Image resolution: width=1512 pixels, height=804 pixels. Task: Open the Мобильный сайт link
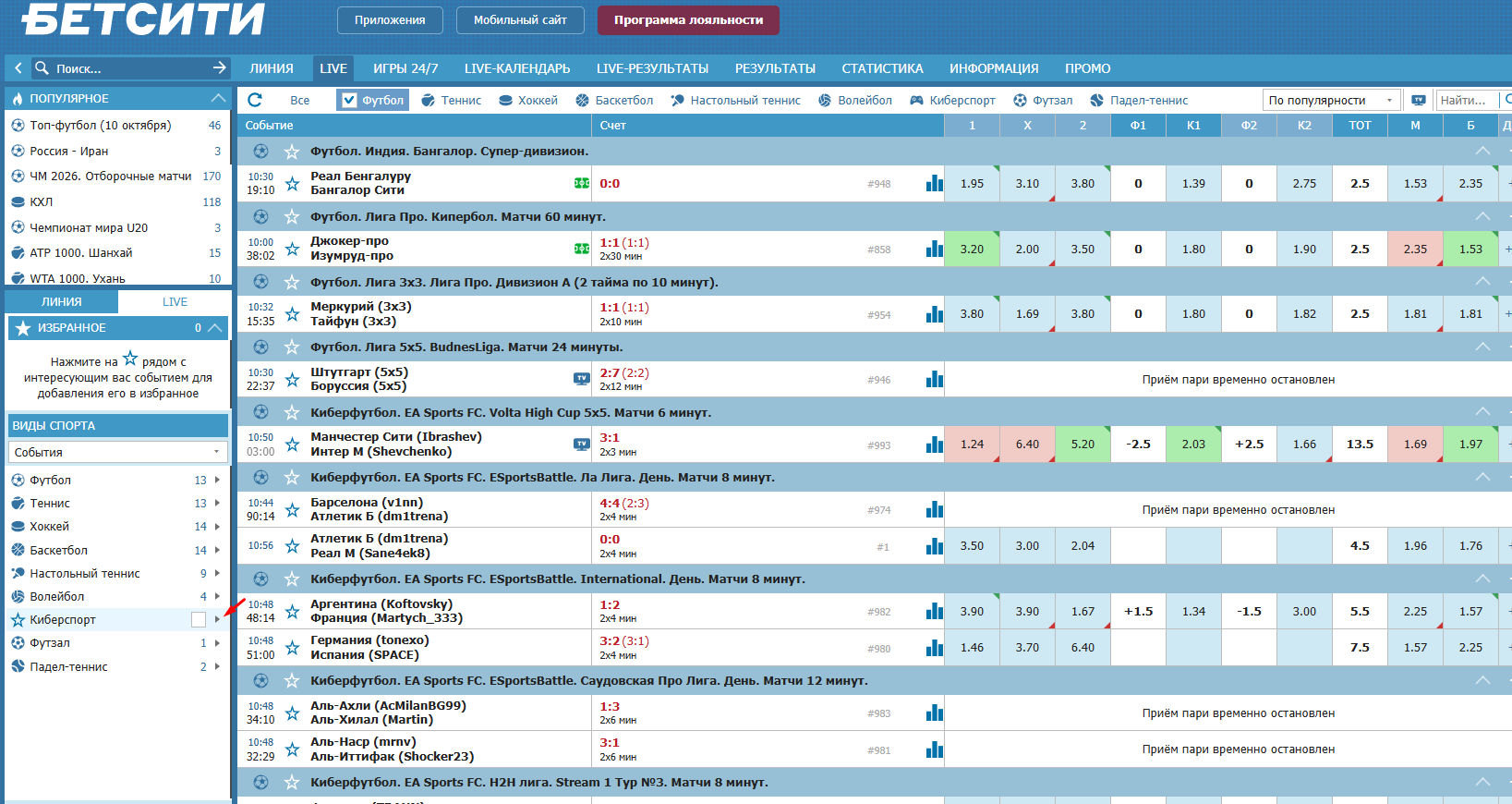click(520, 20)
